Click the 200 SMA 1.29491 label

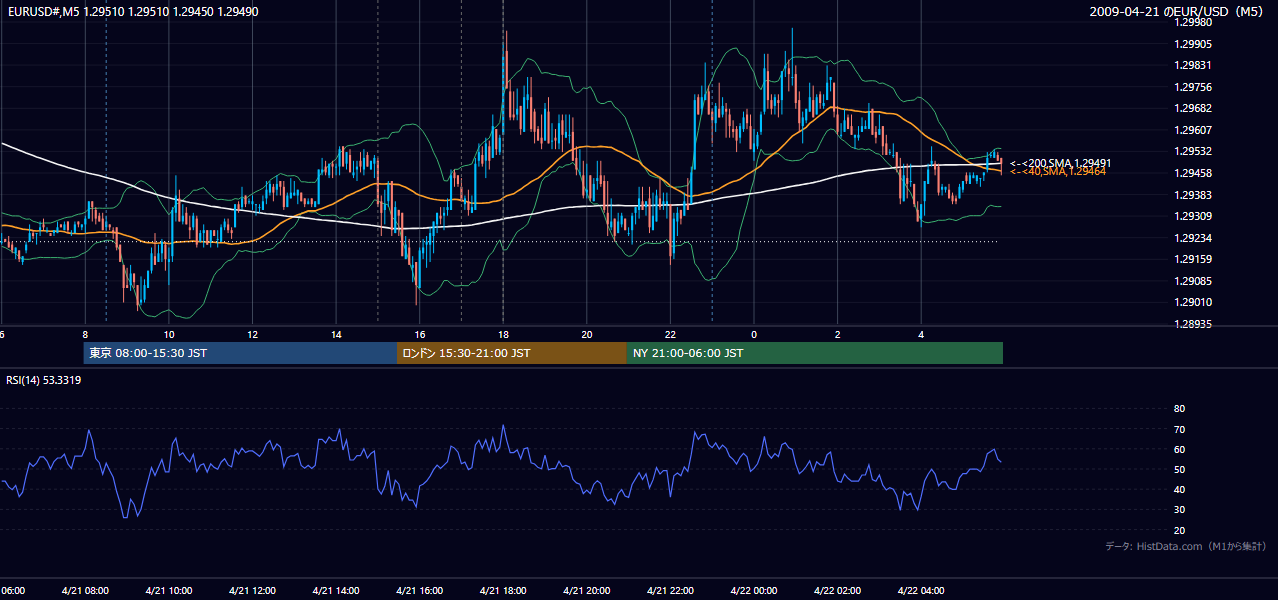coord(1060,162)
